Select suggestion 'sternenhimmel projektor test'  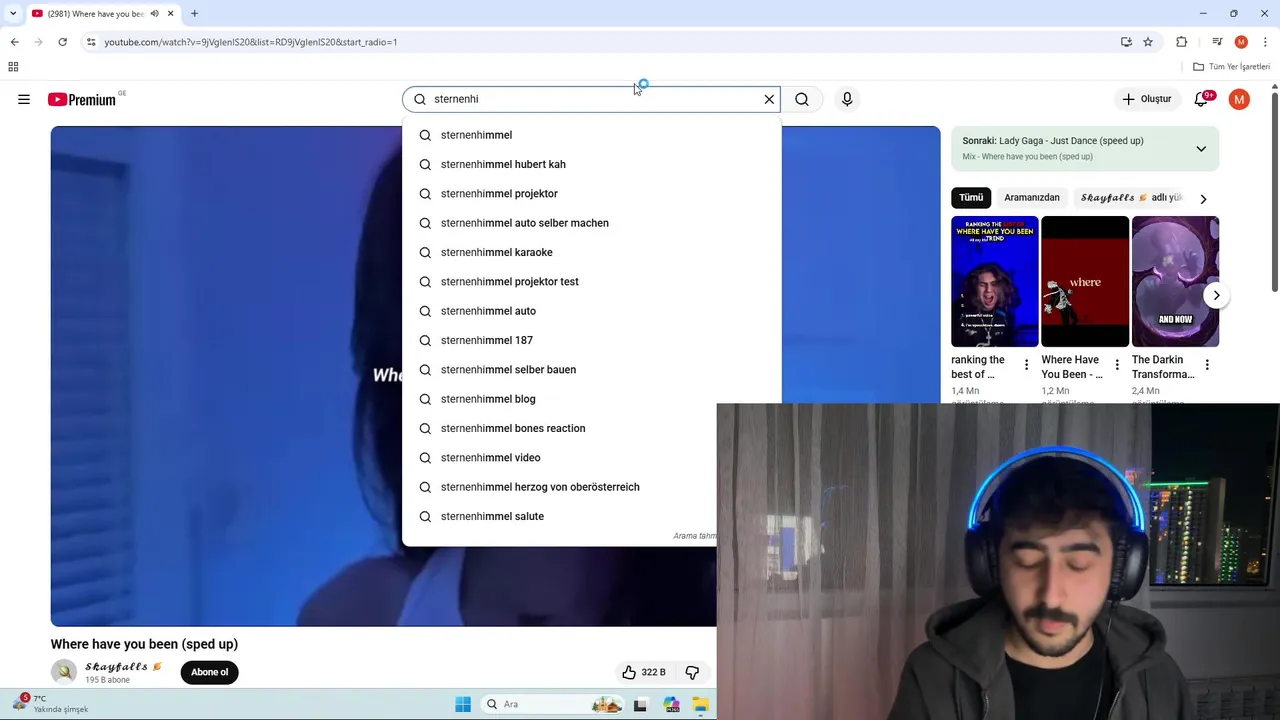click(591, 282)
